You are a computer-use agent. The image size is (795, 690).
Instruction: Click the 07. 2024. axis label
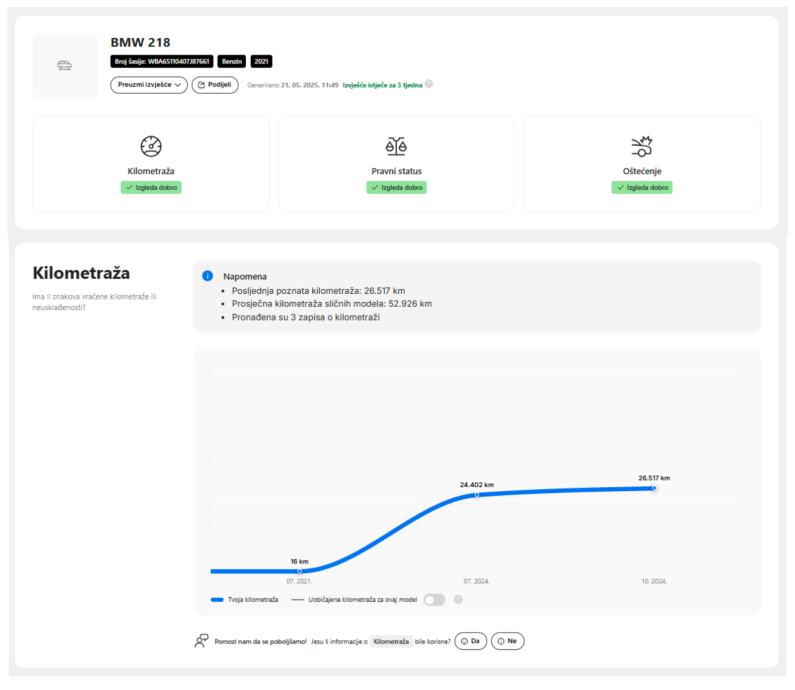coord(477,581)
